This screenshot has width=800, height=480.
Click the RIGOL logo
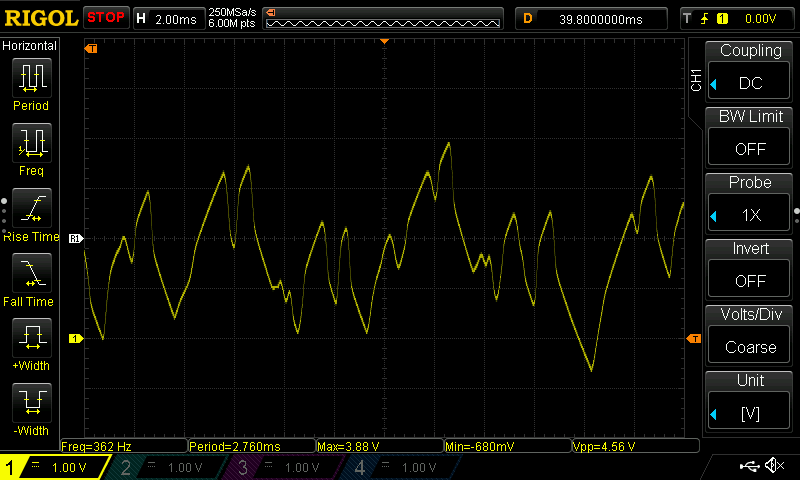pyautogui.click(x=41, y=18)
